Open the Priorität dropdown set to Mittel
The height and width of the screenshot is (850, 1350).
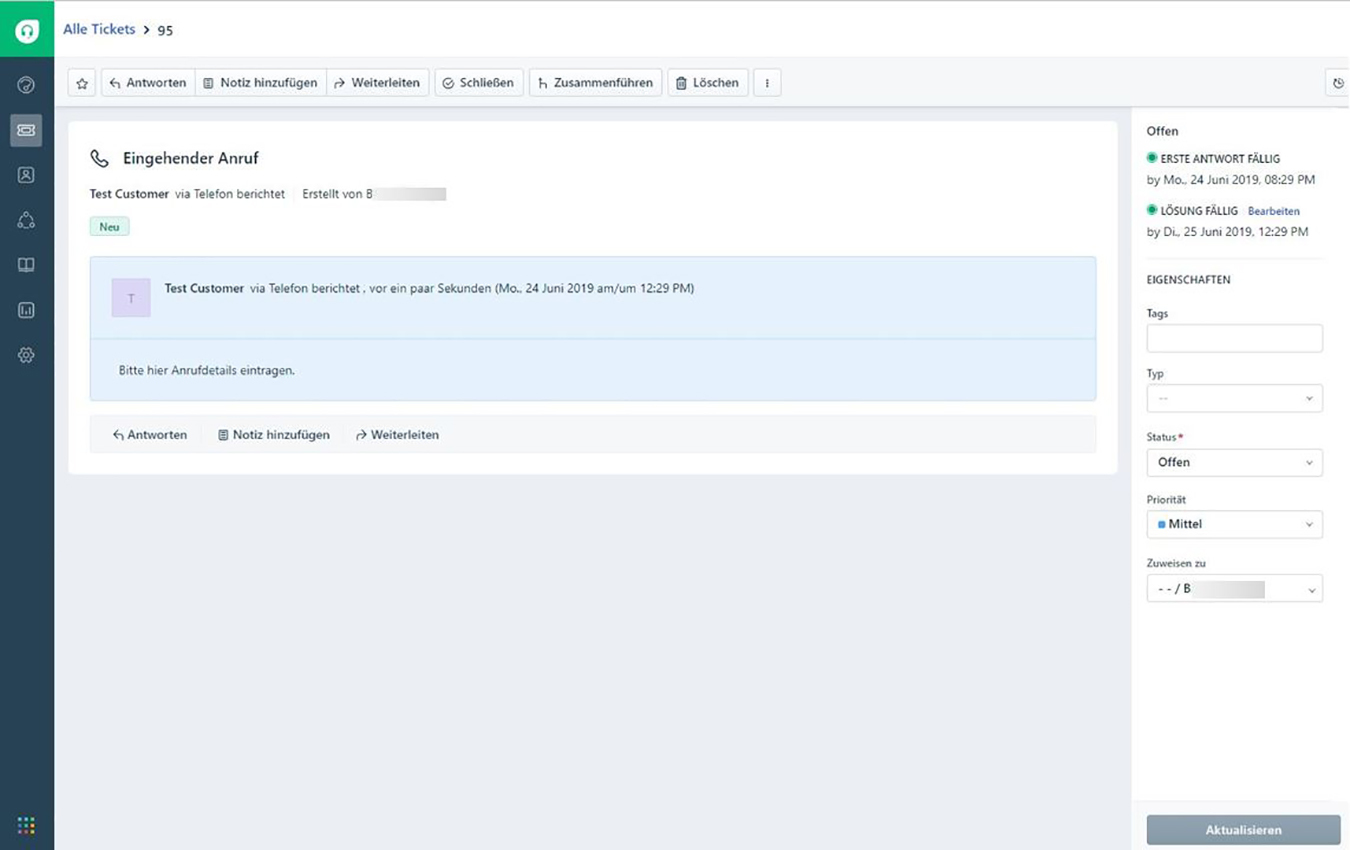click(1234, 524)
